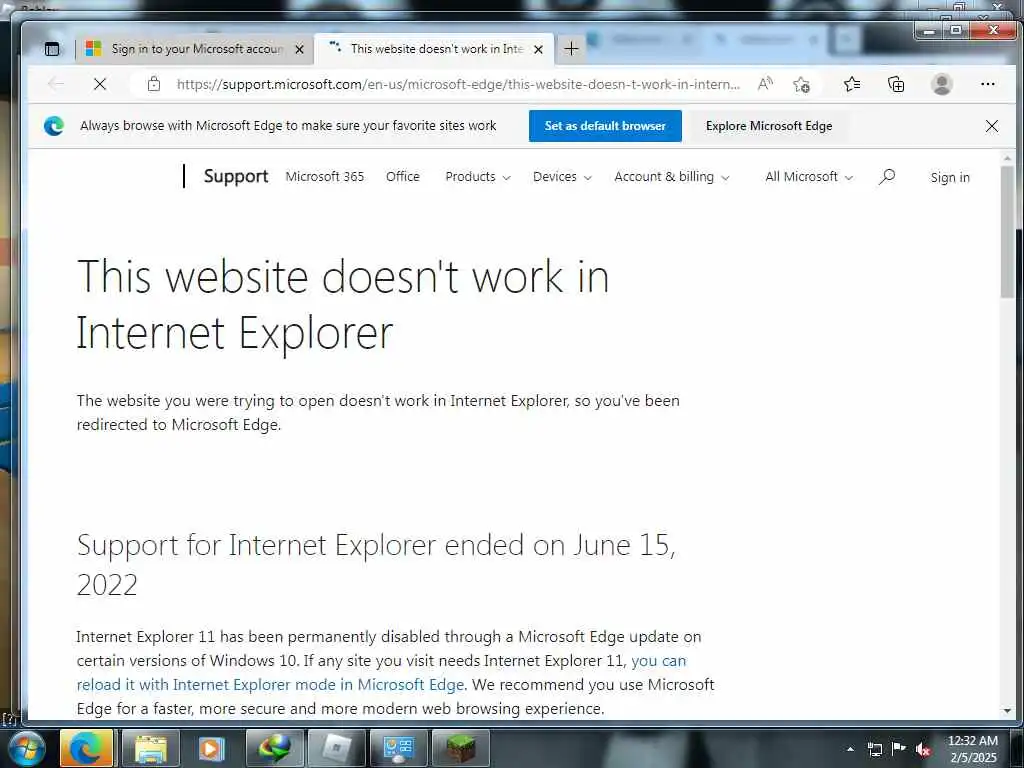Viewport: 1024px width, 768px height.
Task: Click the scrollbar up arrow
Action: tap(1006, 158)
